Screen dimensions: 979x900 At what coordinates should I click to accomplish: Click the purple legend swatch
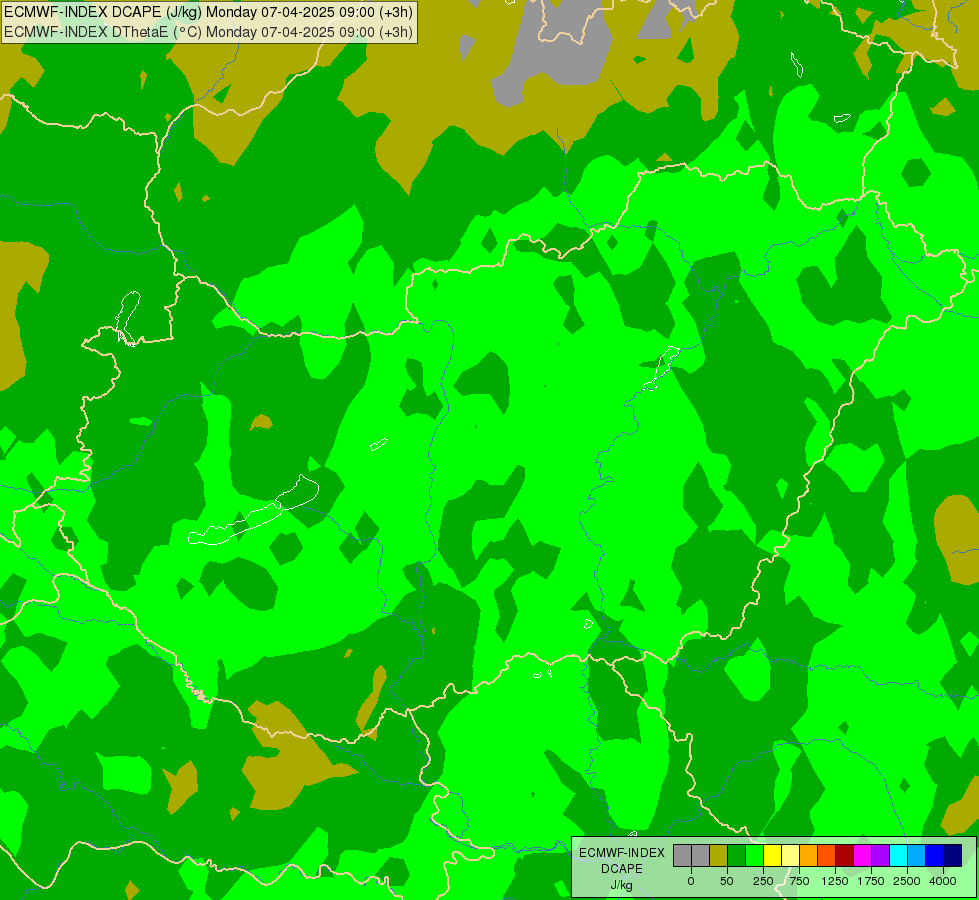[880, 856]
